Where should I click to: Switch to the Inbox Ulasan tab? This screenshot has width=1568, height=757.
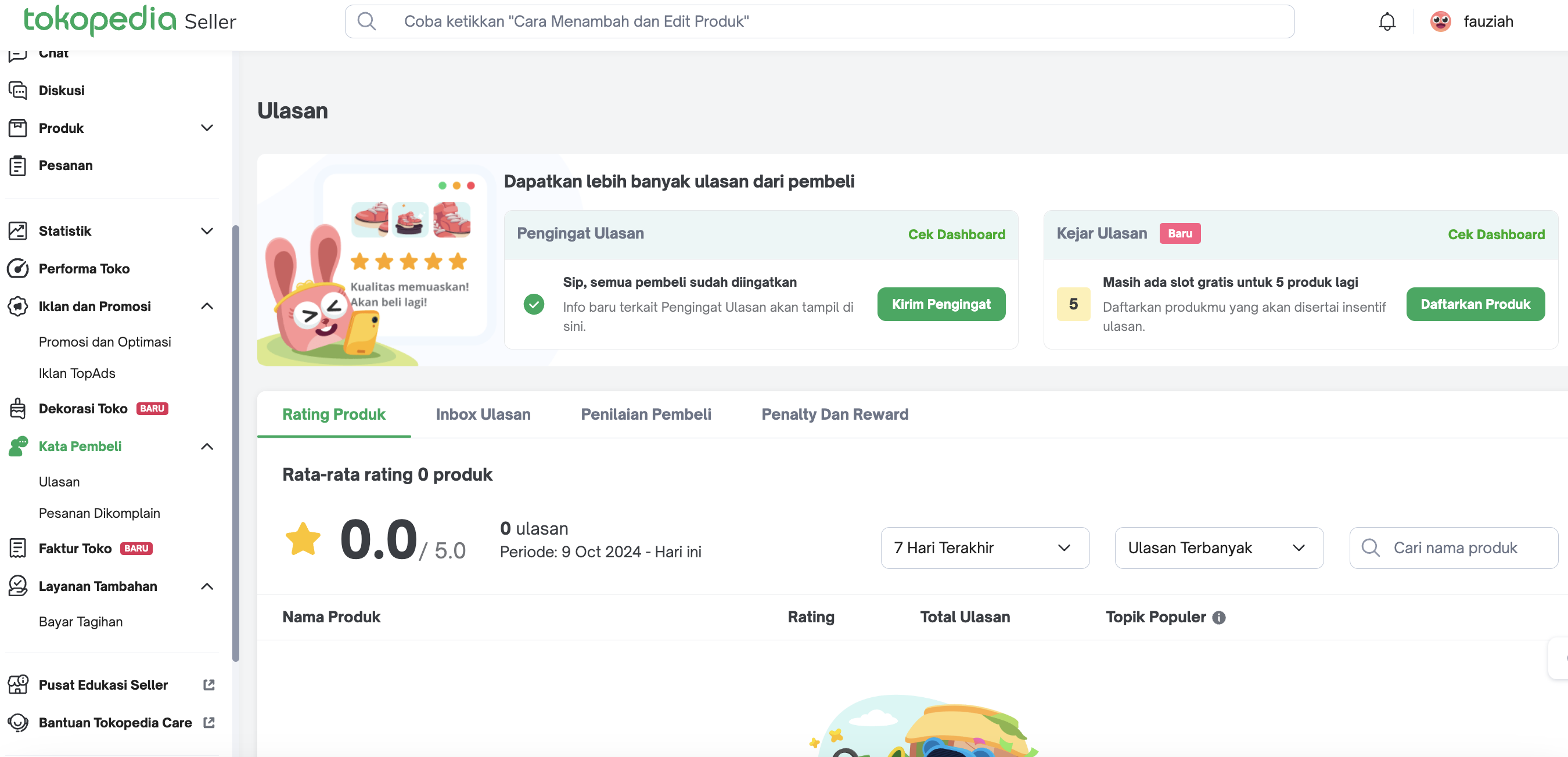click(483, 414)
